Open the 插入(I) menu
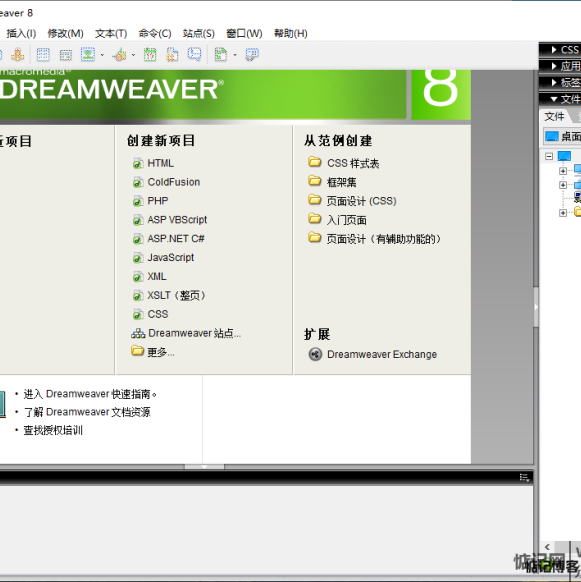 (21, 33)
